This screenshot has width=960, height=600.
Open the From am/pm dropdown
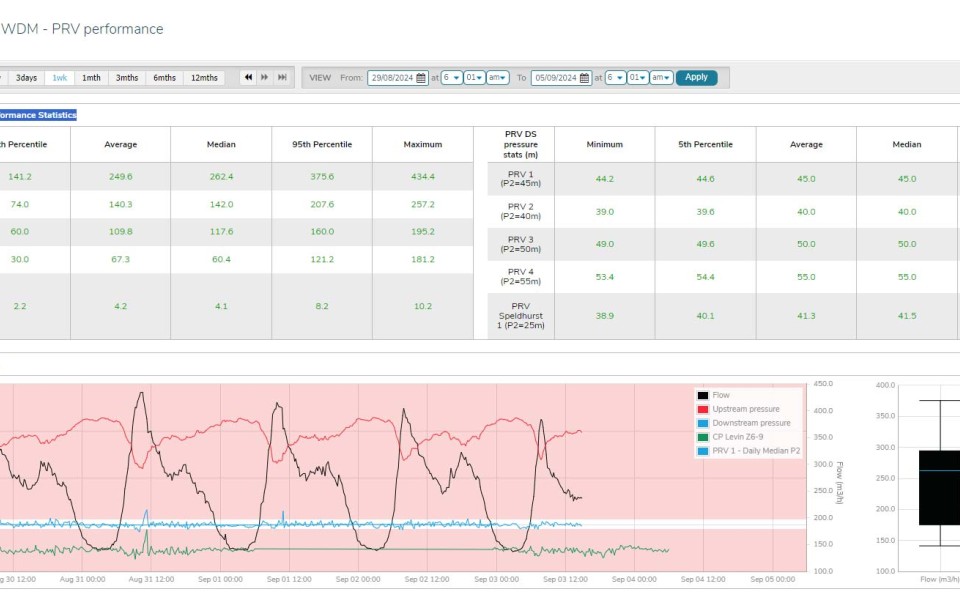[498, 78]
